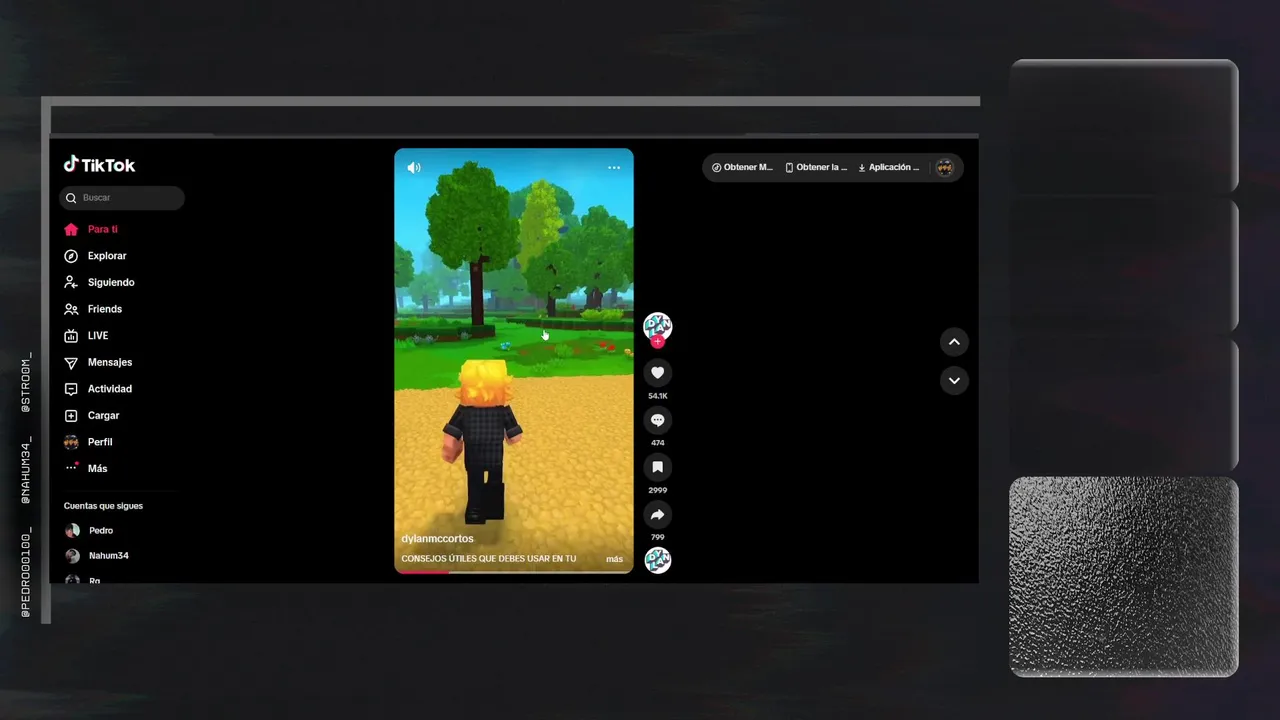The height and width of the screenshot is (720, 1280).
Task: Open the spinning sound disc icon
Action: coord(657,560)
